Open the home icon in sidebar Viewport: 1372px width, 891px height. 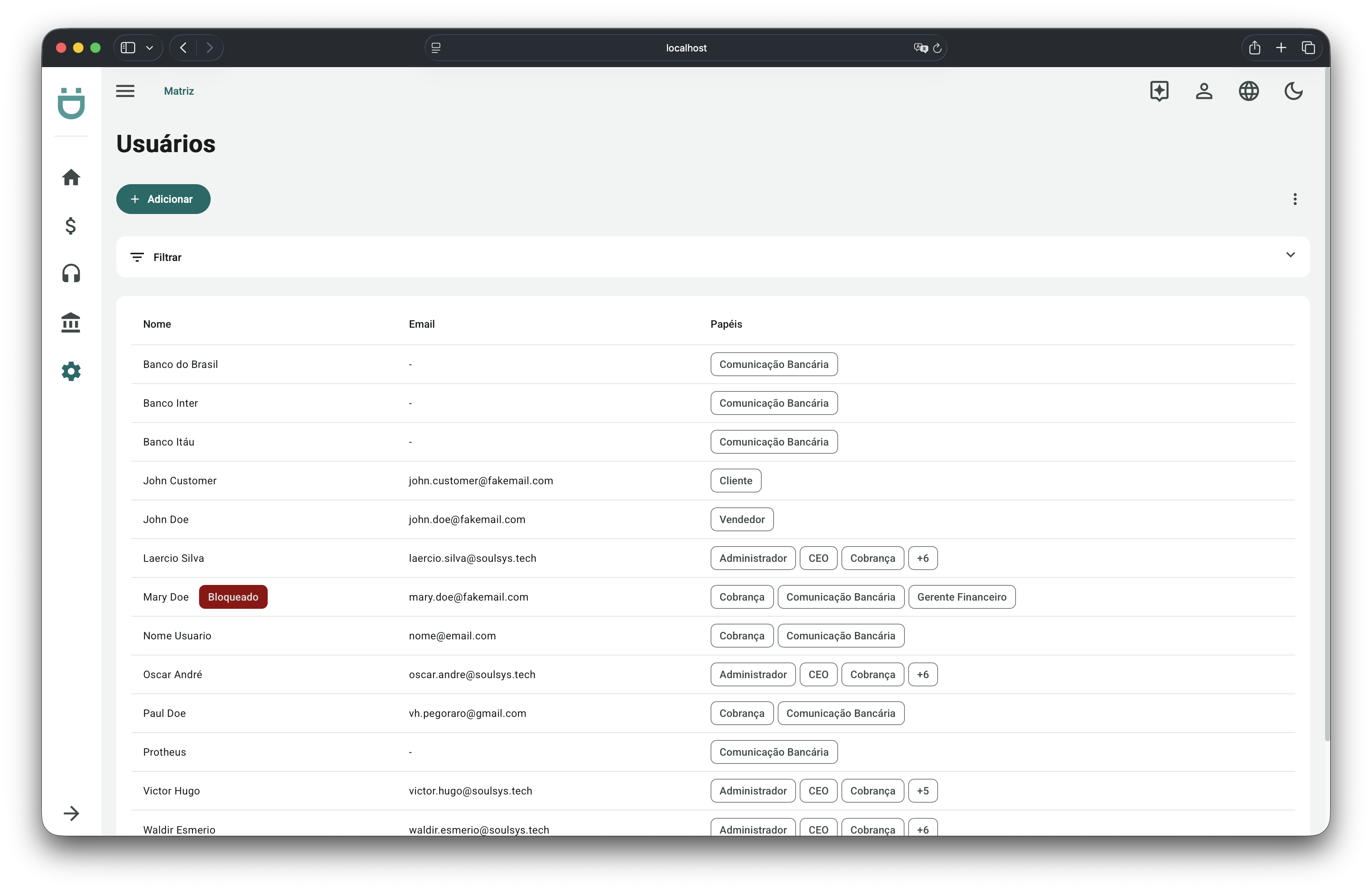coord(71,177)
